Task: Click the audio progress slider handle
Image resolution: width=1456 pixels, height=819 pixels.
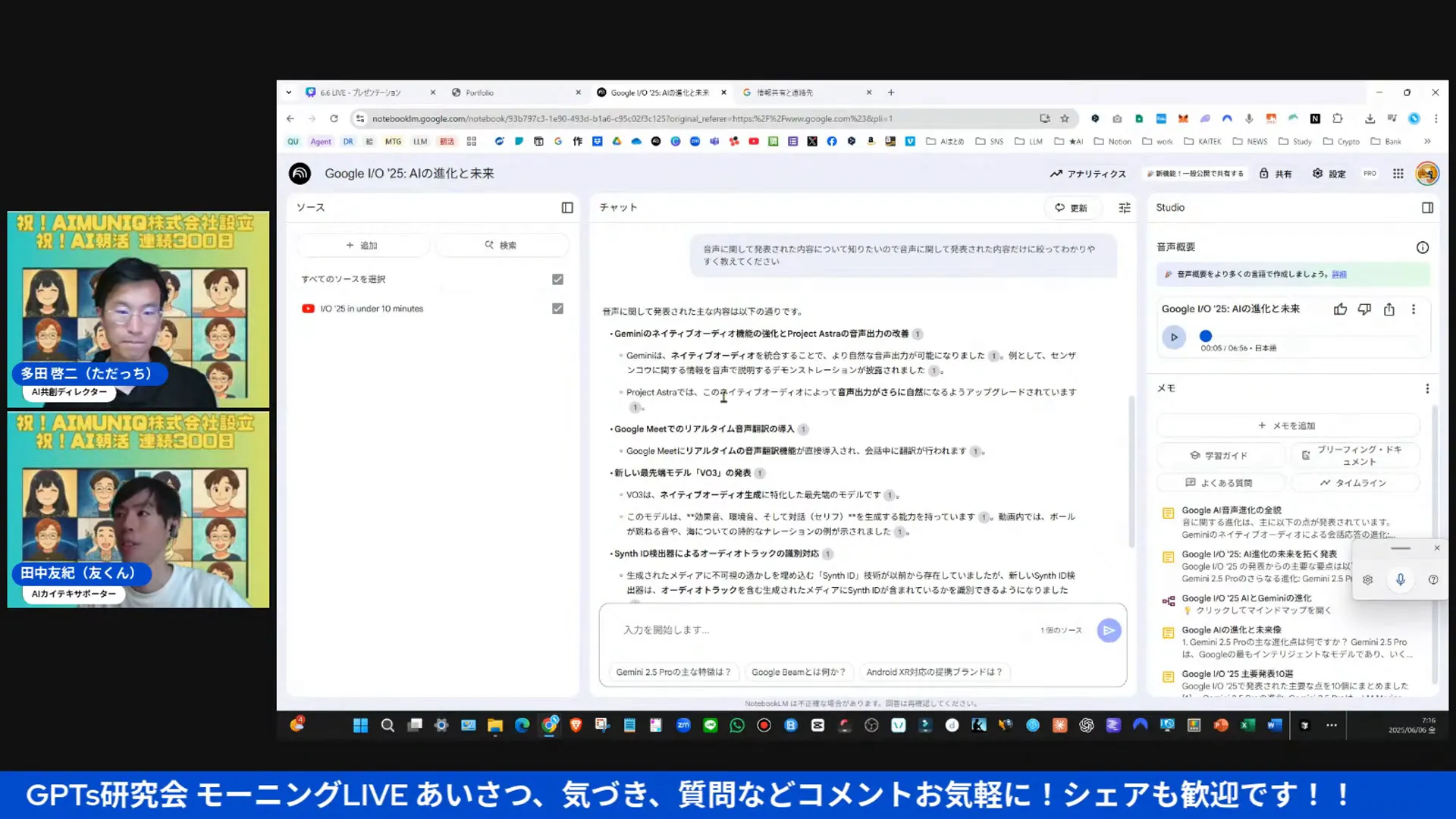Action: click(1205, 336)
